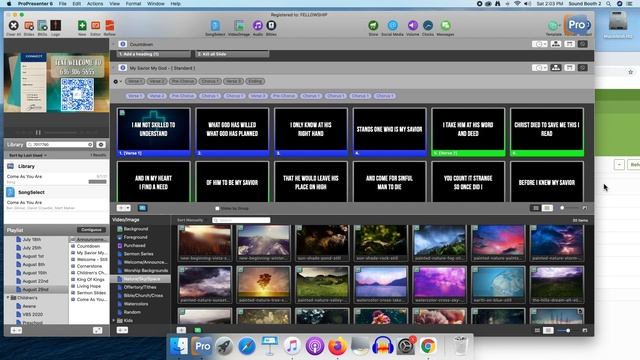Expand the Kids media folder
The image size is (640, 360).
click(x=114, y=321)
